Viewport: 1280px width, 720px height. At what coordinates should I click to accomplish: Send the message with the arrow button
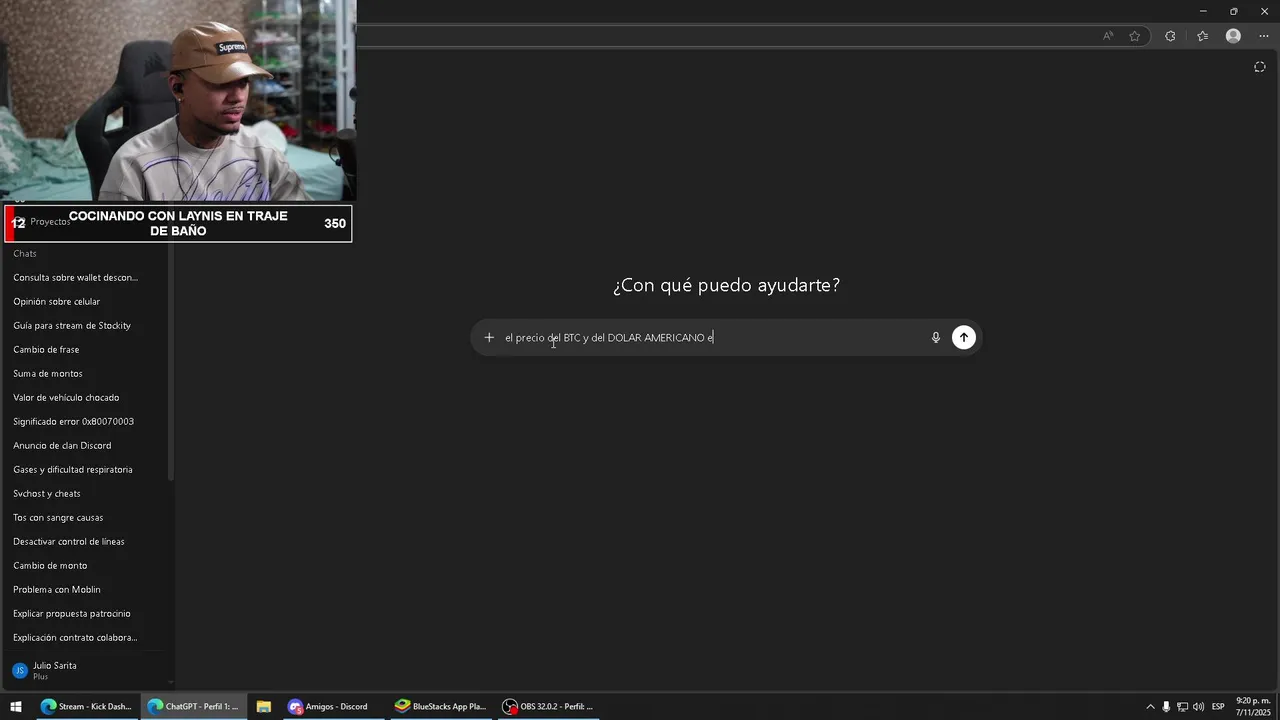(964, 338)
